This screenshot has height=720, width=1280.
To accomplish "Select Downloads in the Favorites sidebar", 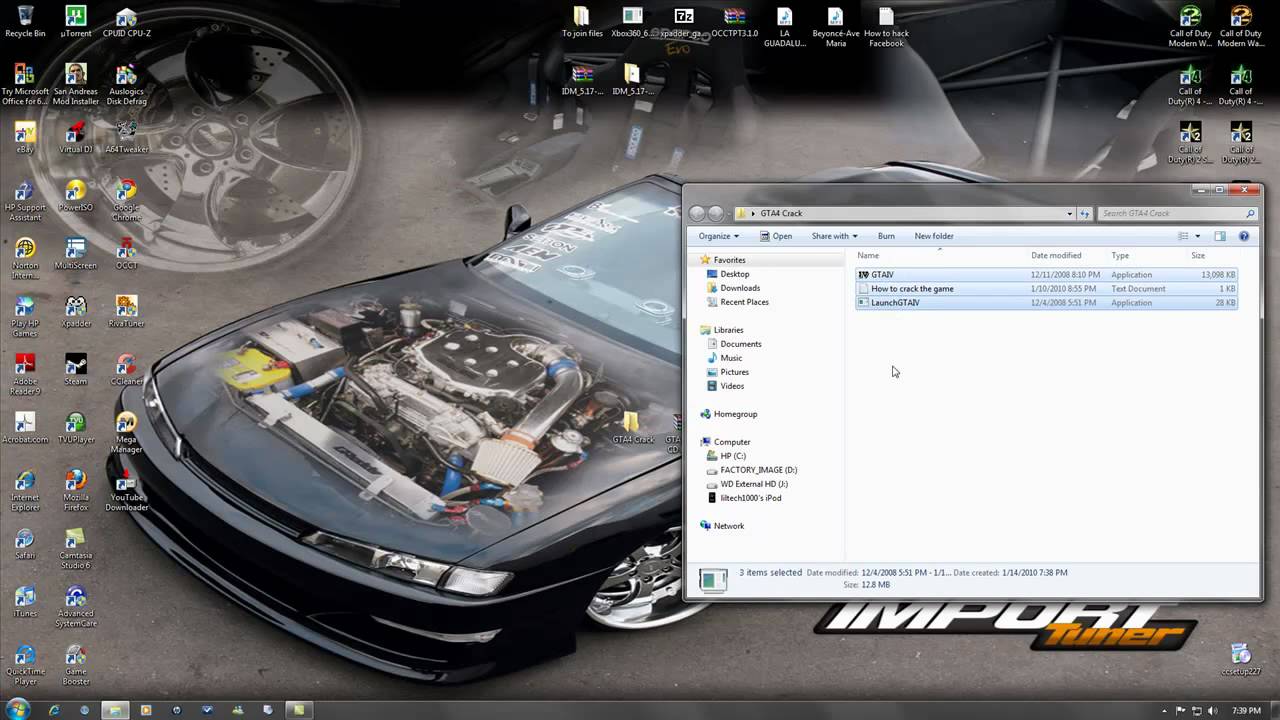I will click(x=740, y=288).
